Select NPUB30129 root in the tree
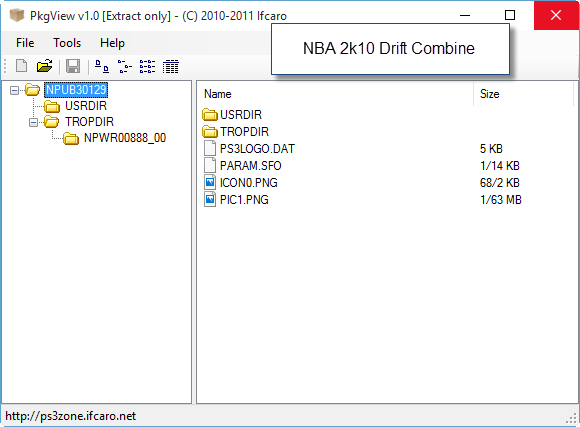The width and height of the screenshot is (580, 427). 76,90
